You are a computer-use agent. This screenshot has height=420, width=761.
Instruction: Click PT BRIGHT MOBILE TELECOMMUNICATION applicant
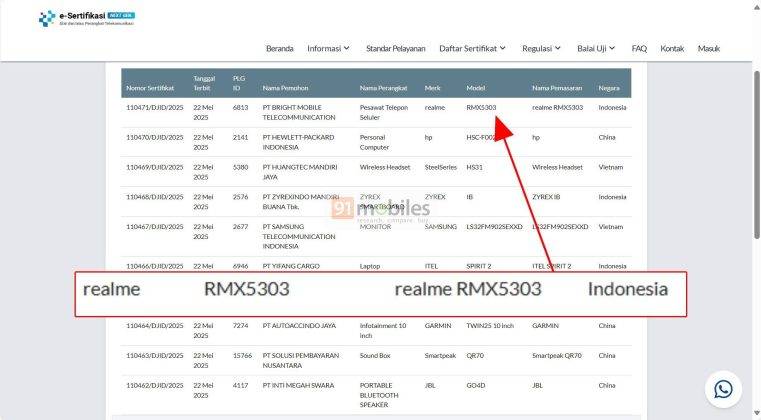pyautogui.click(x=299, y=113)
